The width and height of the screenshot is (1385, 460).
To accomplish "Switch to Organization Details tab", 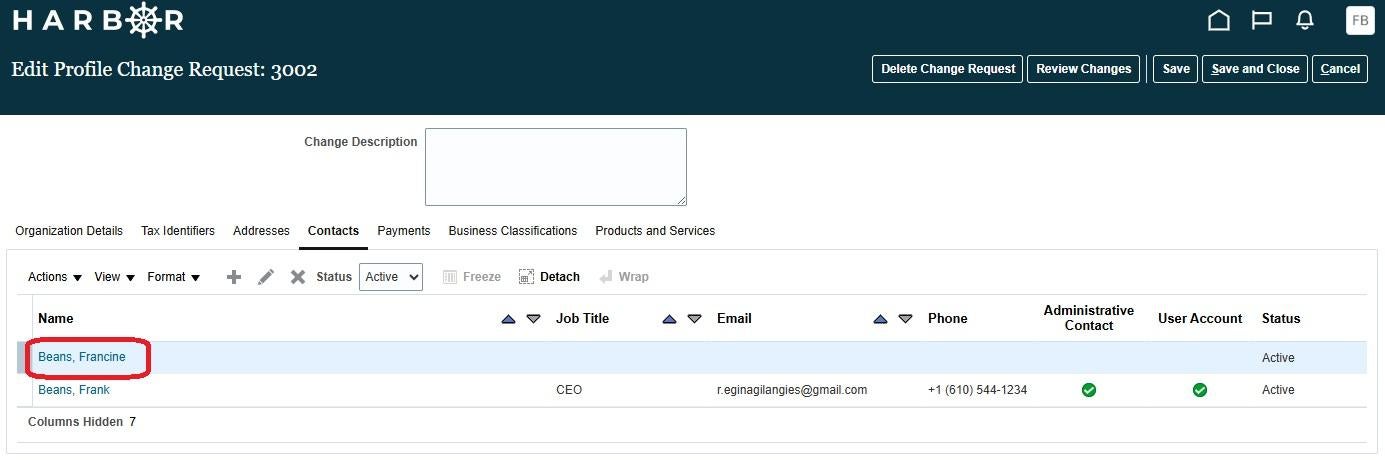I will (69, 231).
